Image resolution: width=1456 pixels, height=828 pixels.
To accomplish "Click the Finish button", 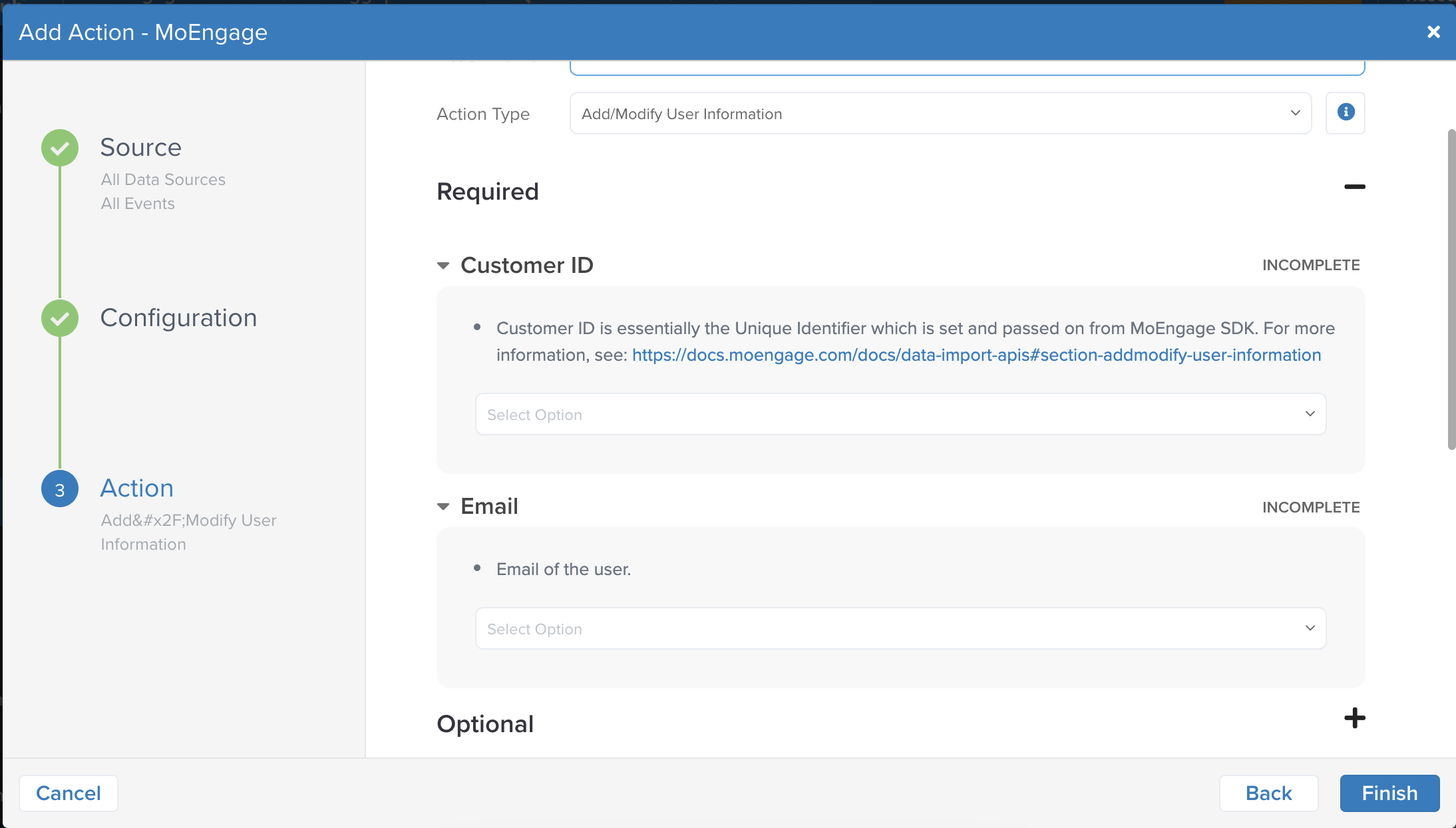I will tap(1389, 793).
